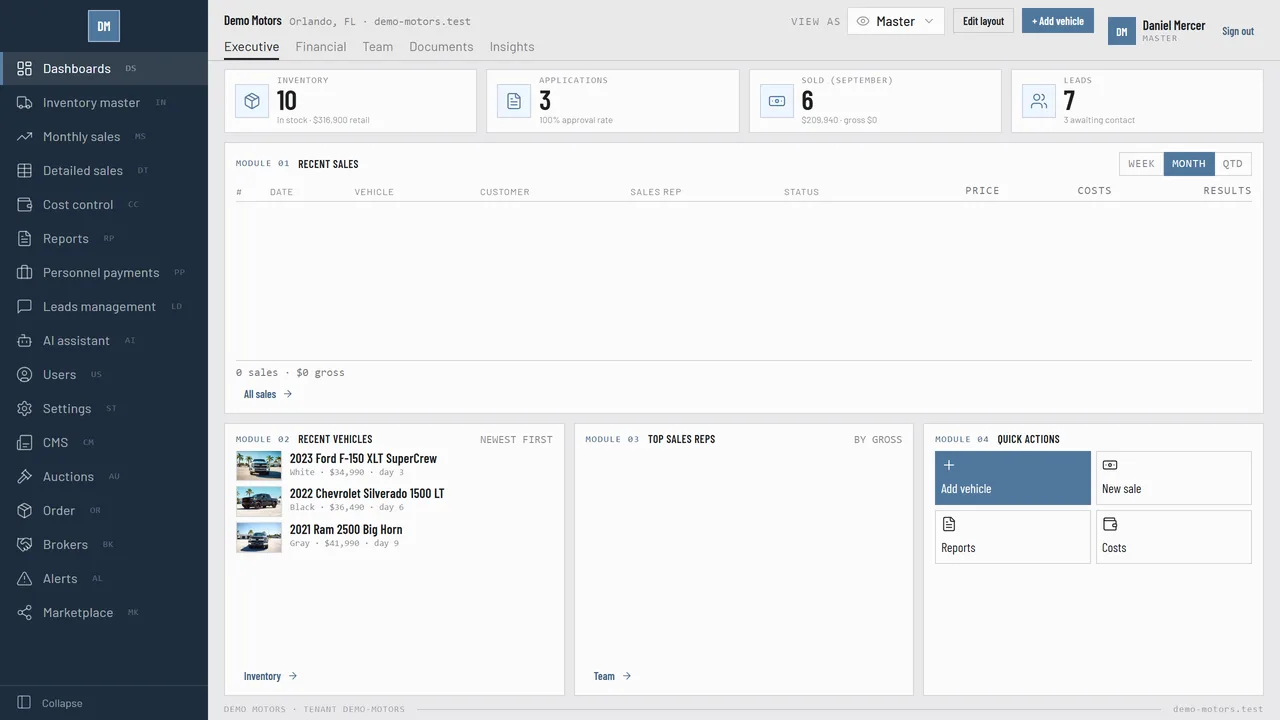The image size is (1280, 720).
Task: Open the All sales link
Action: (268, 394)
